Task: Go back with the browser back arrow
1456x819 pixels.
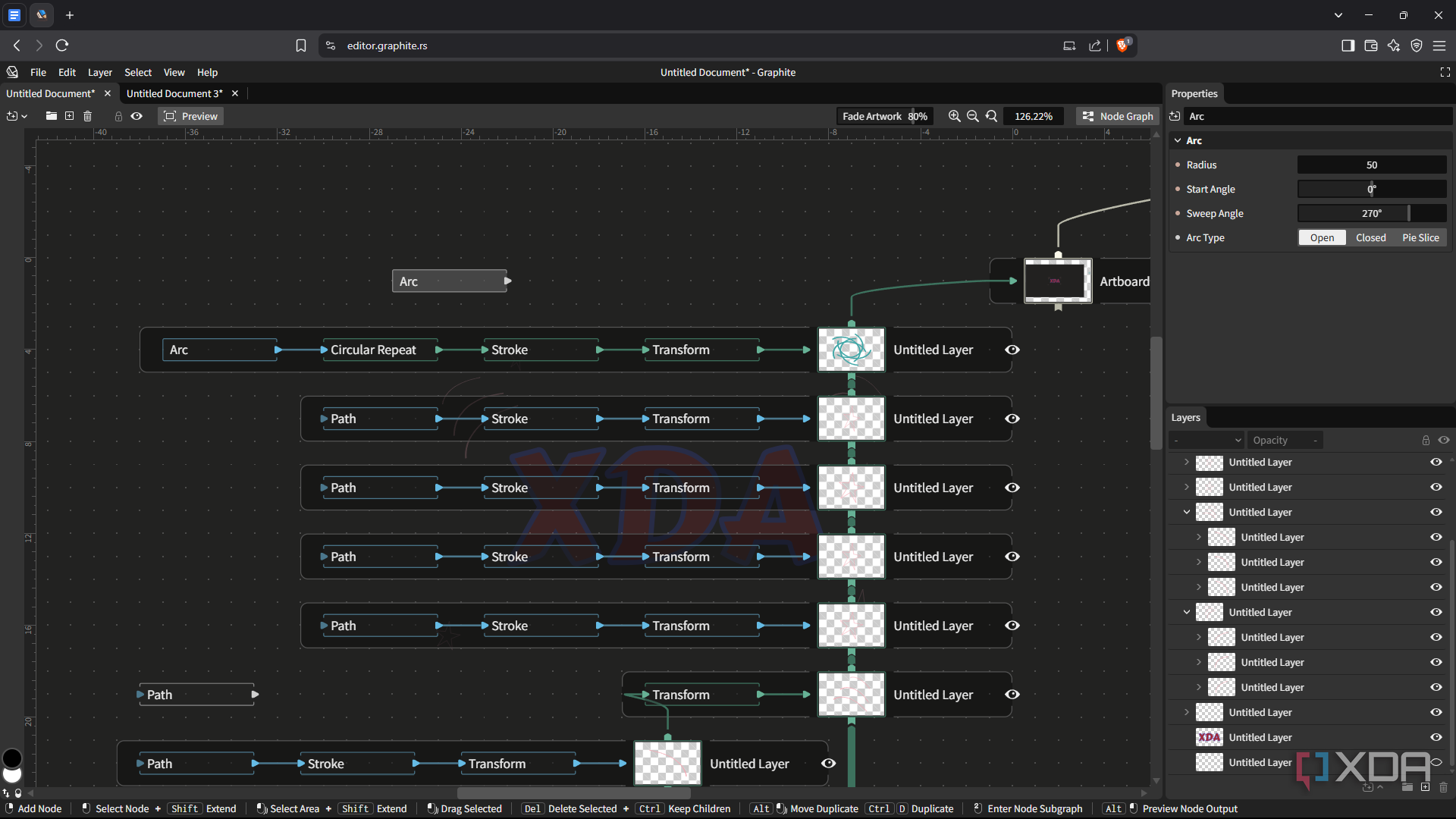Action: [17, 45]
